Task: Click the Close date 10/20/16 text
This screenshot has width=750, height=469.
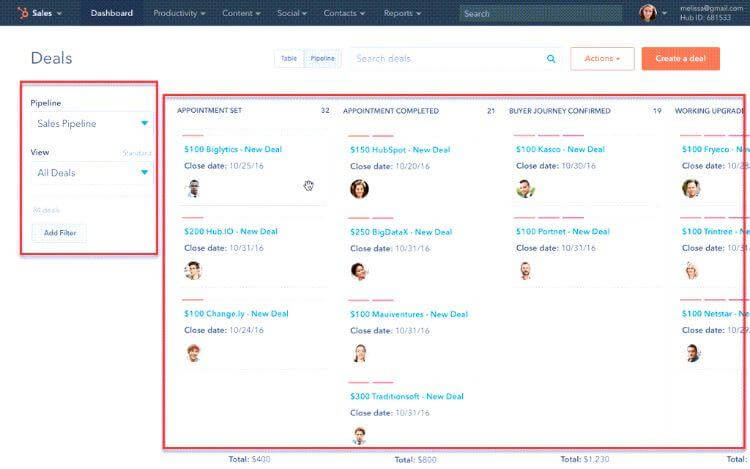Action: click(x=390, y=166)
